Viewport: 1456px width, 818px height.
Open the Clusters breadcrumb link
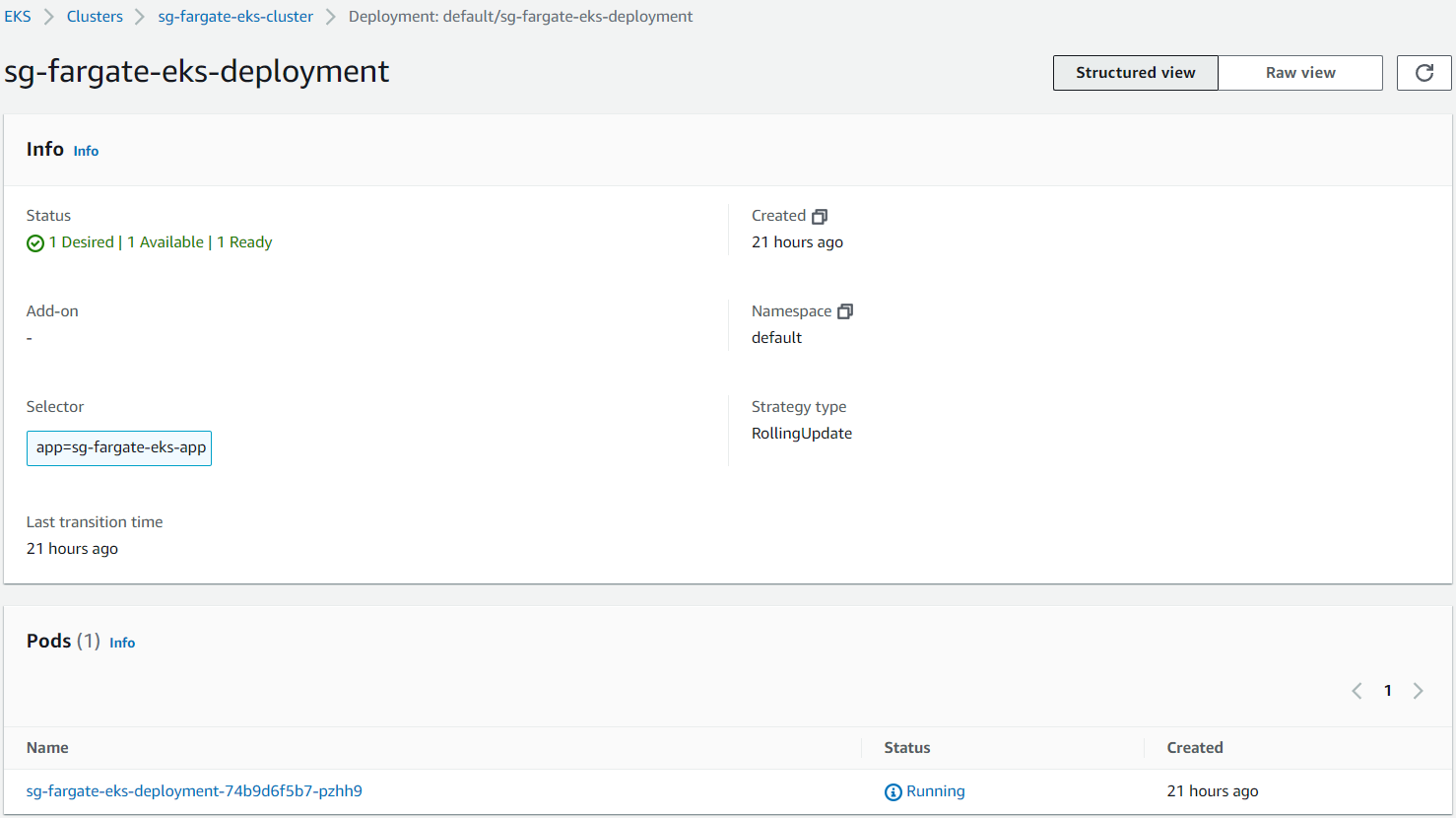[95, 17]
